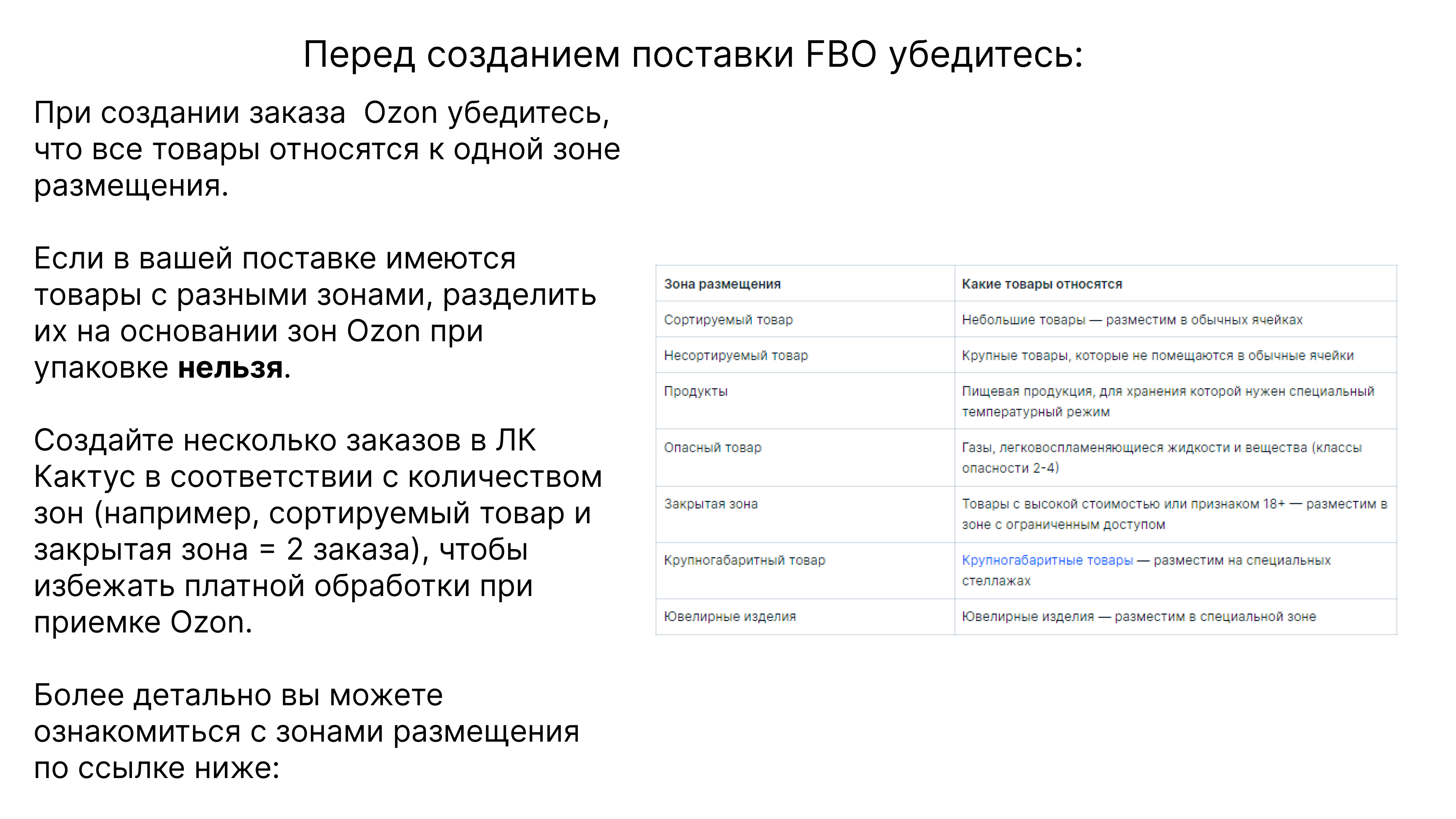Viewport: 1456px width, 819px height.
Task: Click the 'Продукты' zone cell
Action: (x=695, y=391)
